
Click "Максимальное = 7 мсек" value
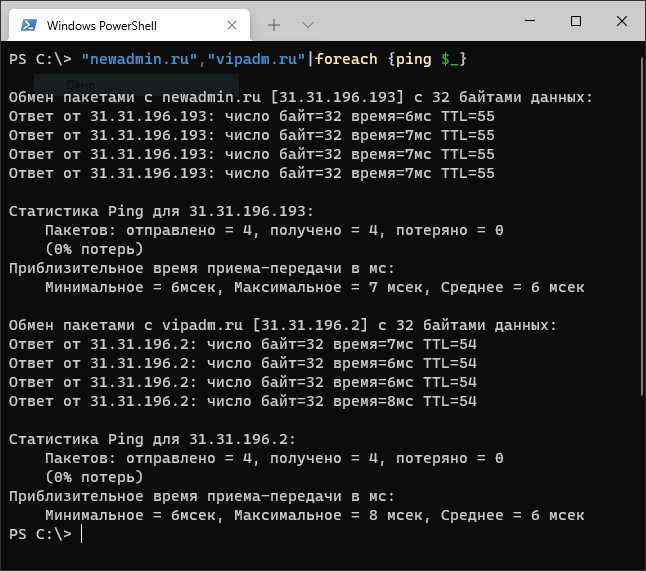(x=328, y=288)
